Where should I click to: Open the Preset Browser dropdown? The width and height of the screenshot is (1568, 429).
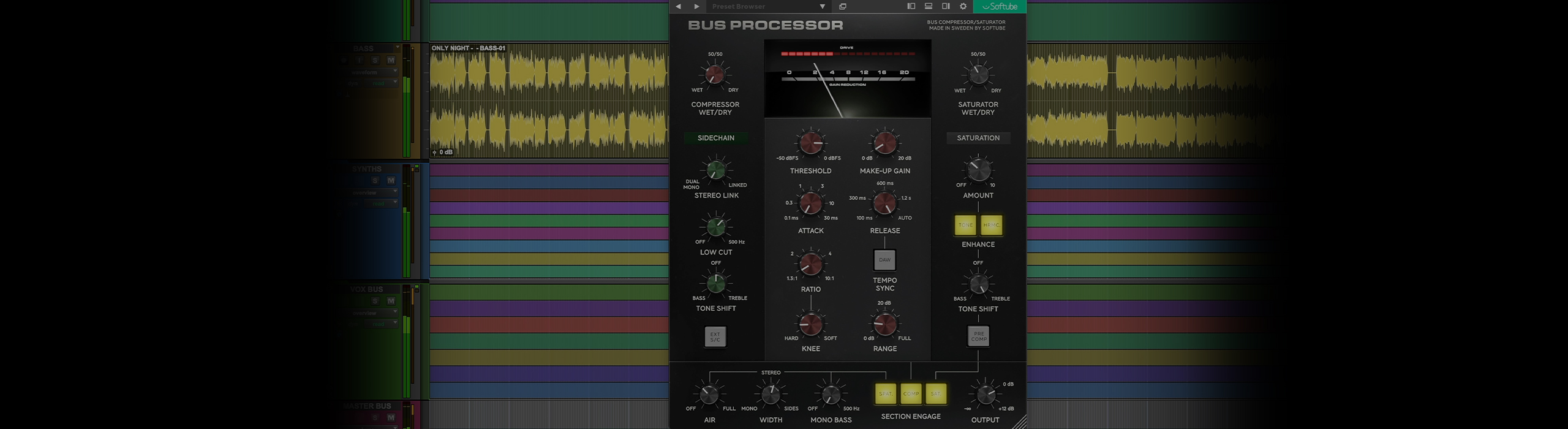click(x=822, y=7)
